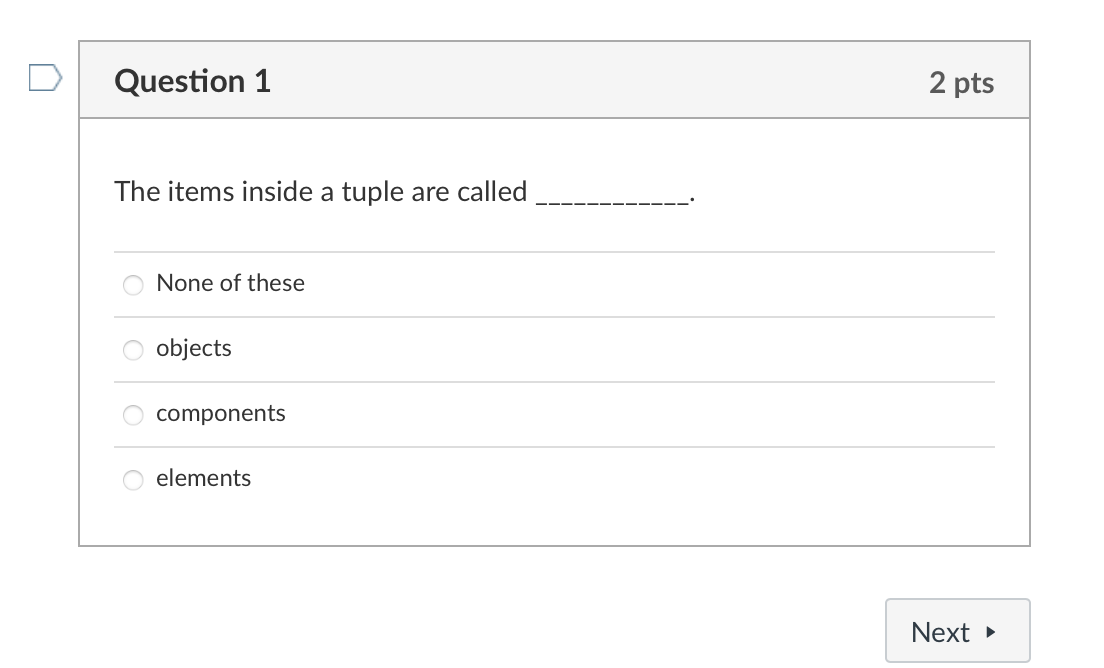Select the 'components' radio button

pyautogui.click(x=133, y=415)
